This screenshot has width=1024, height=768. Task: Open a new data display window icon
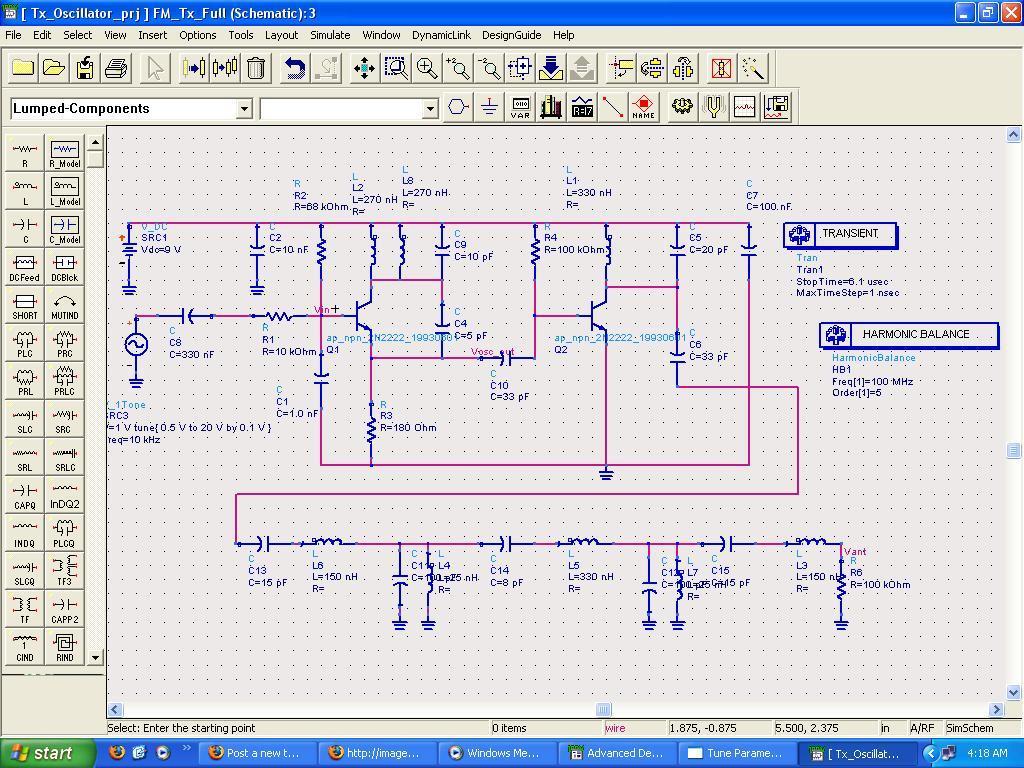click(744, 106)
